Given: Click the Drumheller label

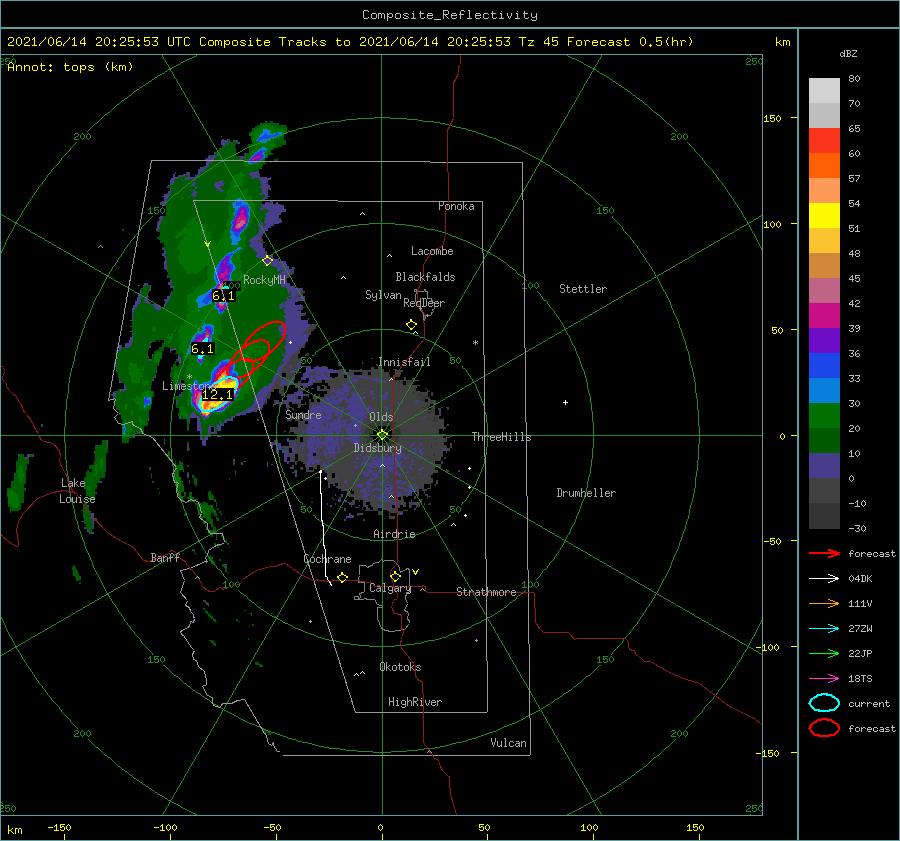Looking at the screenshot, I should (x=586, y=493).
